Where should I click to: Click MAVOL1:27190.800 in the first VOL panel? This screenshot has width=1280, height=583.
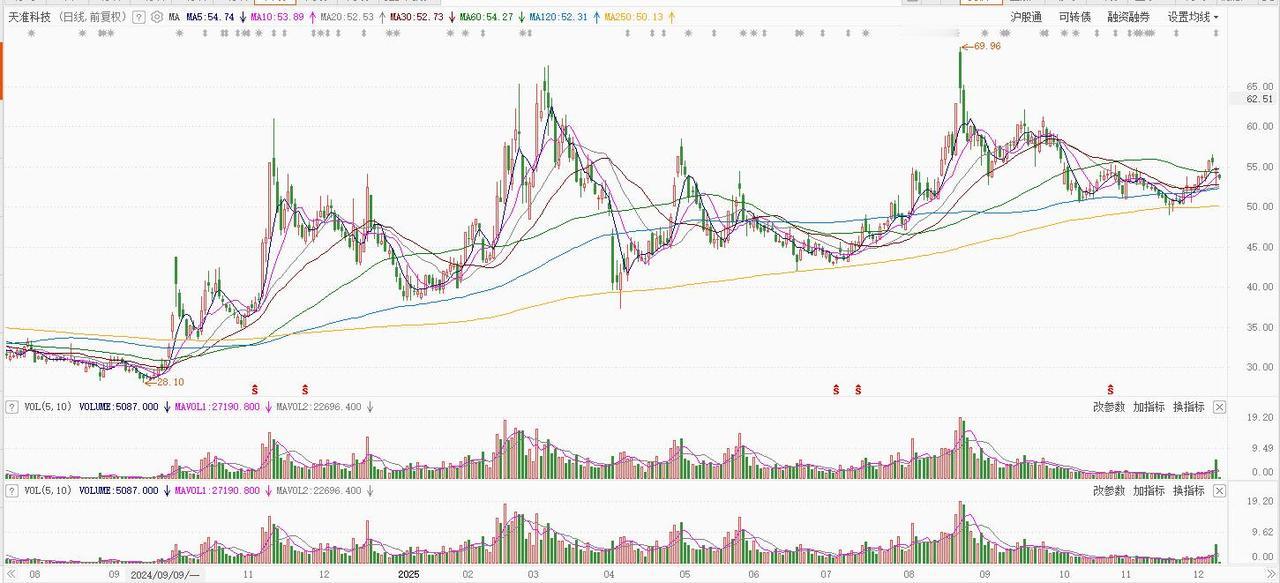pos(218,407)
